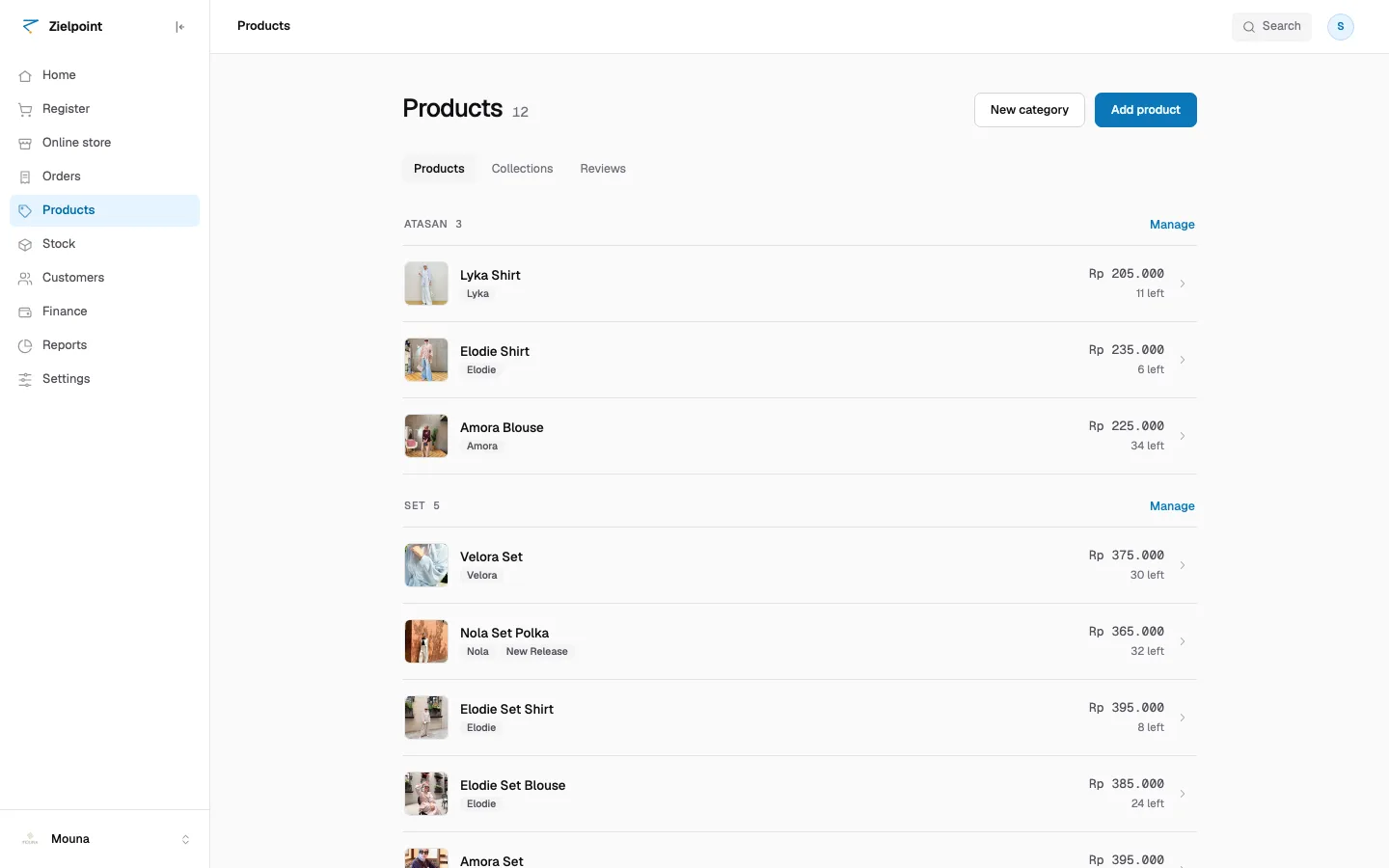Viewport: 1389px width, 868px height.
Task: Click the Orders receipt icon
Action: point(25,176)
